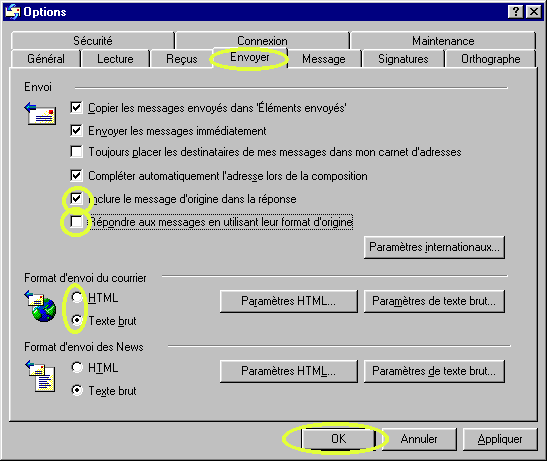Switch to the Sécurité tab
This screenshot has width=547, height=461.
click(x=93, y=40)
